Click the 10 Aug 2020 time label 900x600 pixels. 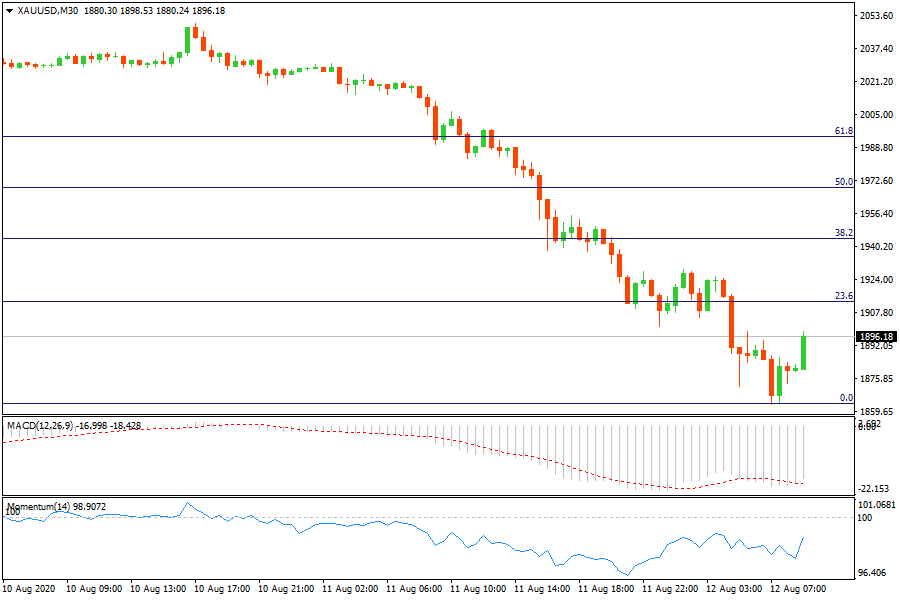tap(28, 589)
